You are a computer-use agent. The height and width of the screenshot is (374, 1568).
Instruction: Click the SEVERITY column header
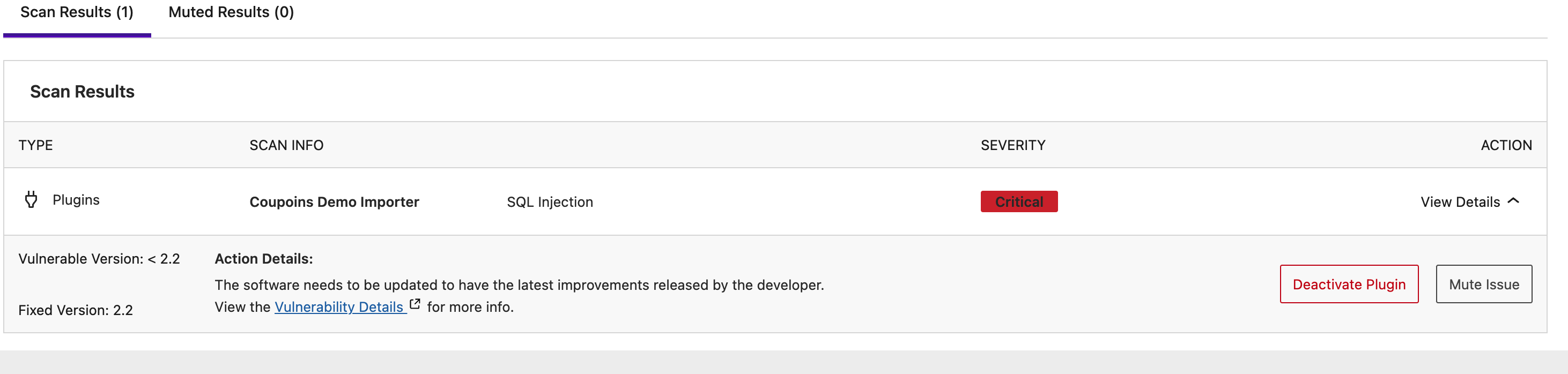coord(1013,145)
